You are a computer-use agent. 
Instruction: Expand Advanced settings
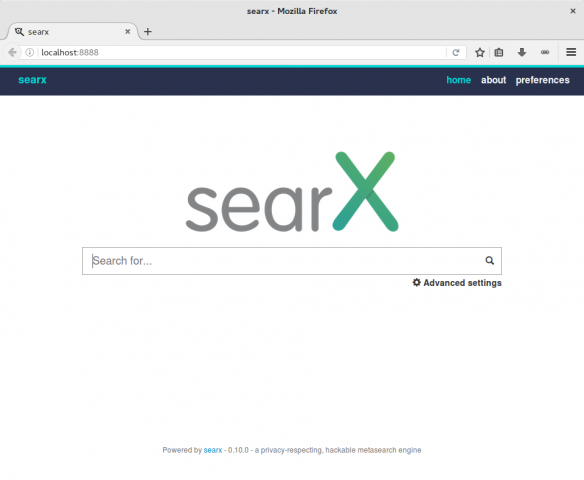click(457, 283)
